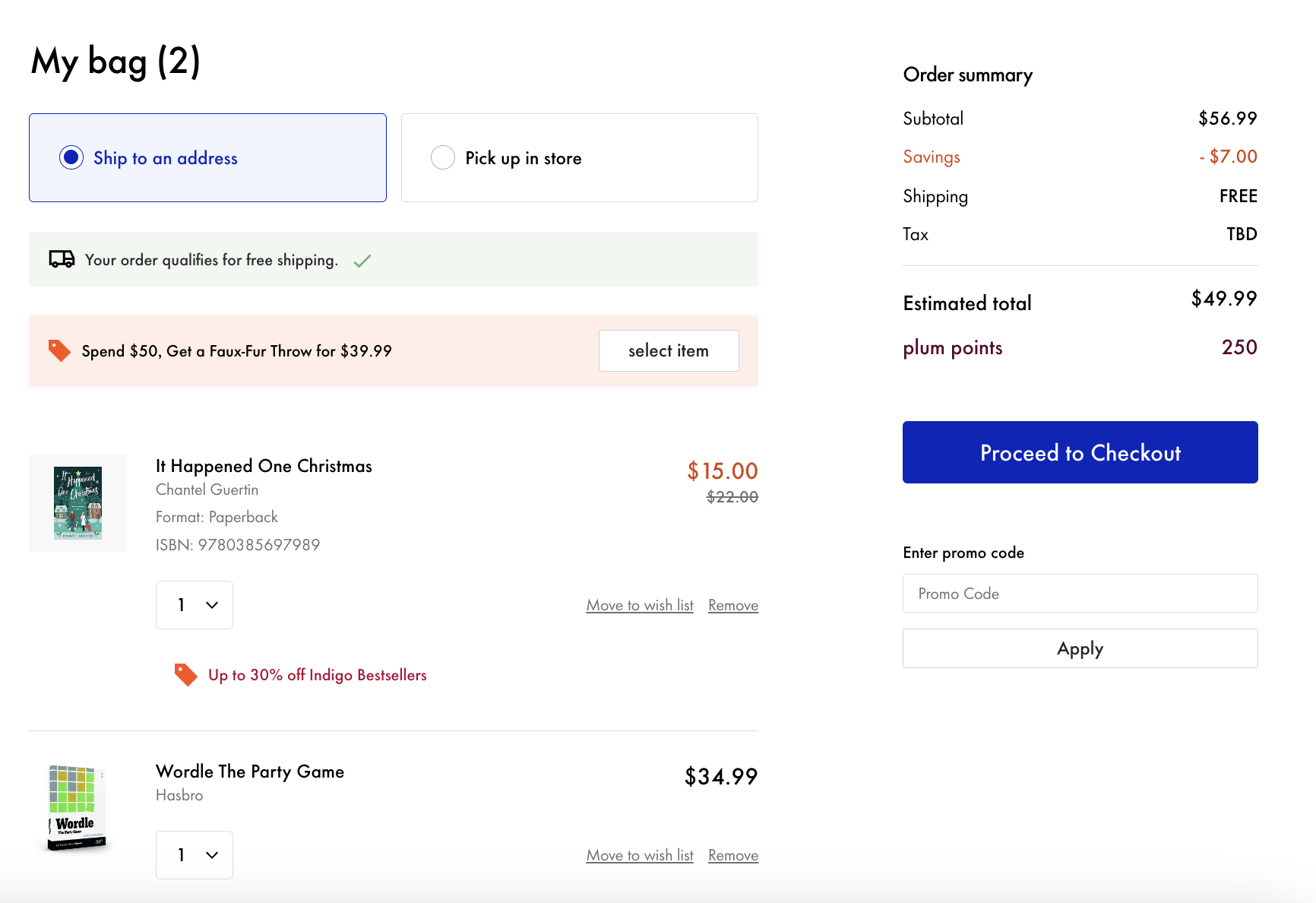Open quantity dropdown for Wordle The Party Game
1316x903 pixels.
(194, 854)
